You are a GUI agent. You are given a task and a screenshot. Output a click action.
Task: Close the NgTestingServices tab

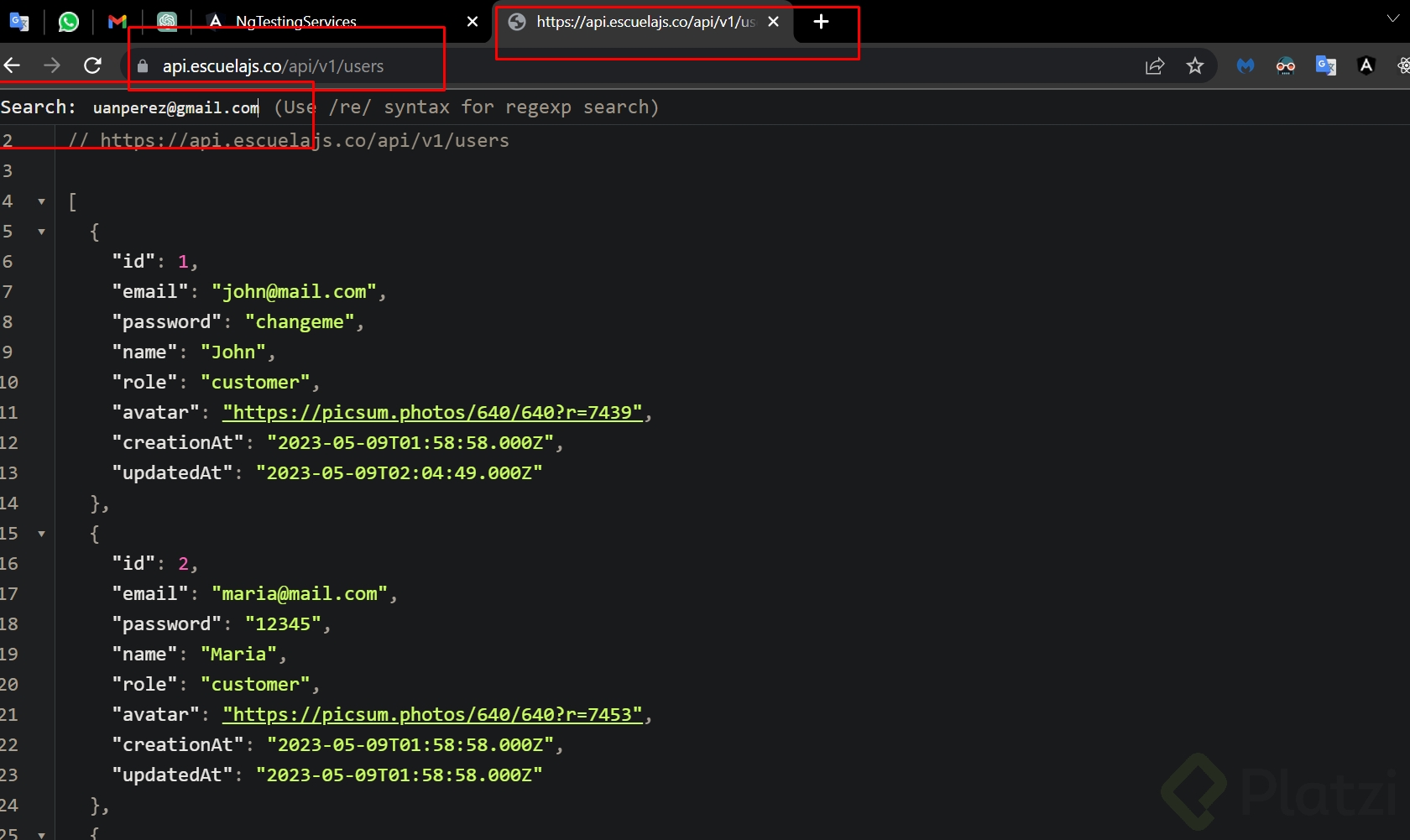(x=473, y=22)
